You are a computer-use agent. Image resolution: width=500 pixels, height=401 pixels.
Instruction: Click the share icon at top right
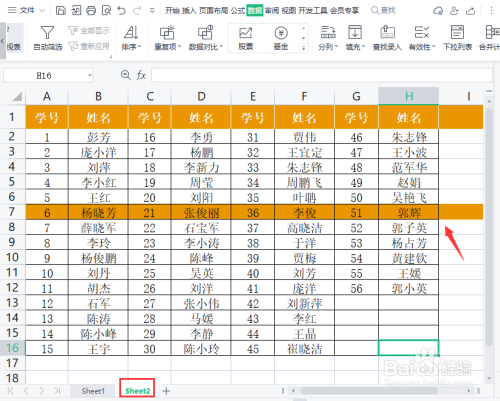[470, 11]
